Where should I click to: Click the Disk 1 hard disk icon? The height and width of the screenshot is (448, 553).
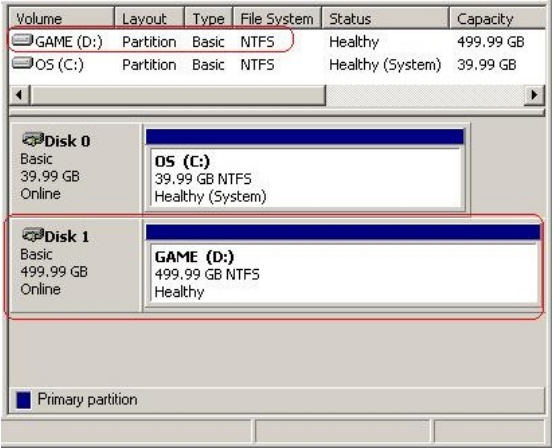pos(32,235)
